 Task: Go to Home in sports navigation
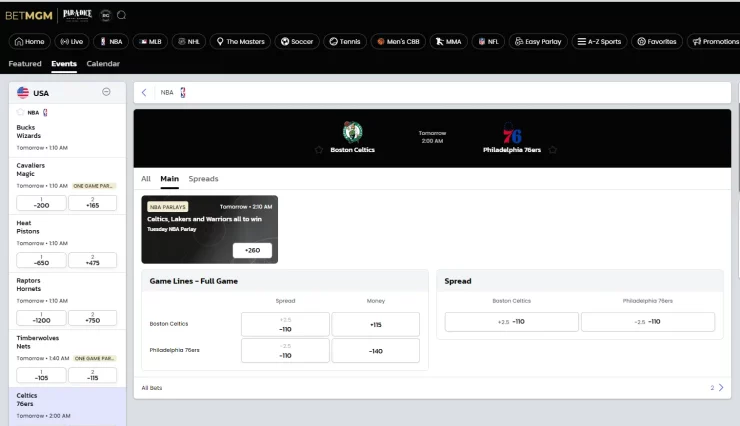pyautogui.click(x=29, y=42)
